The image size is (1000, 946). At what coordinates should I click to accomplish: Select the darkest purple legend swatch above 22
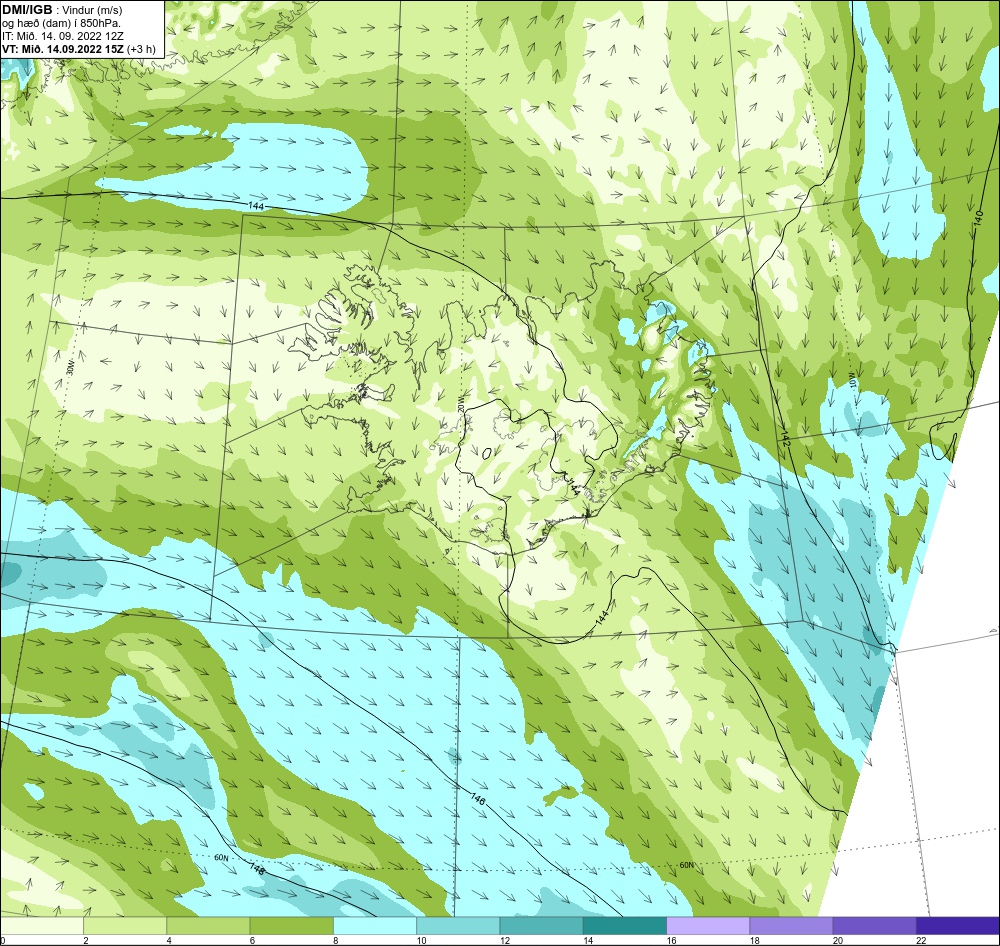click(958, 925)
